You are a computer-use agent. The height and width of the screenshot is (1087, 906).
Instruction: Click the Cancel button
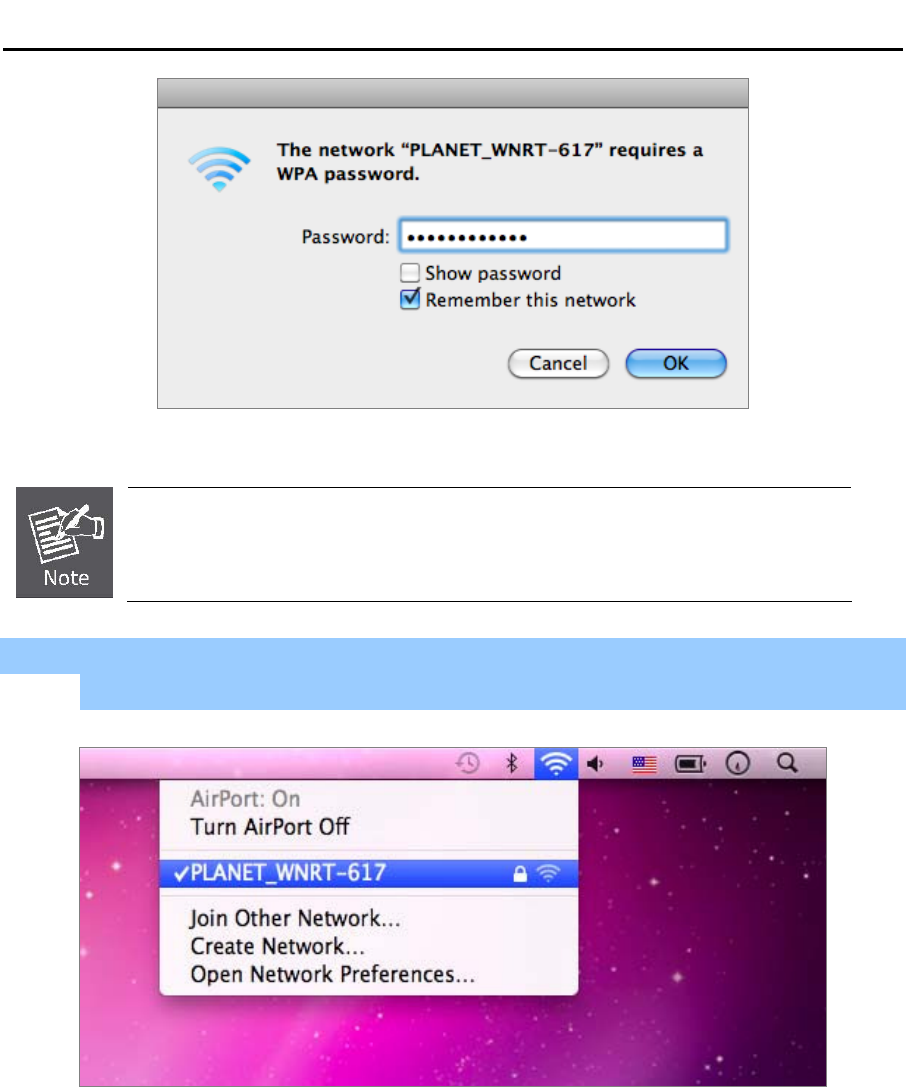pos(558,363)
